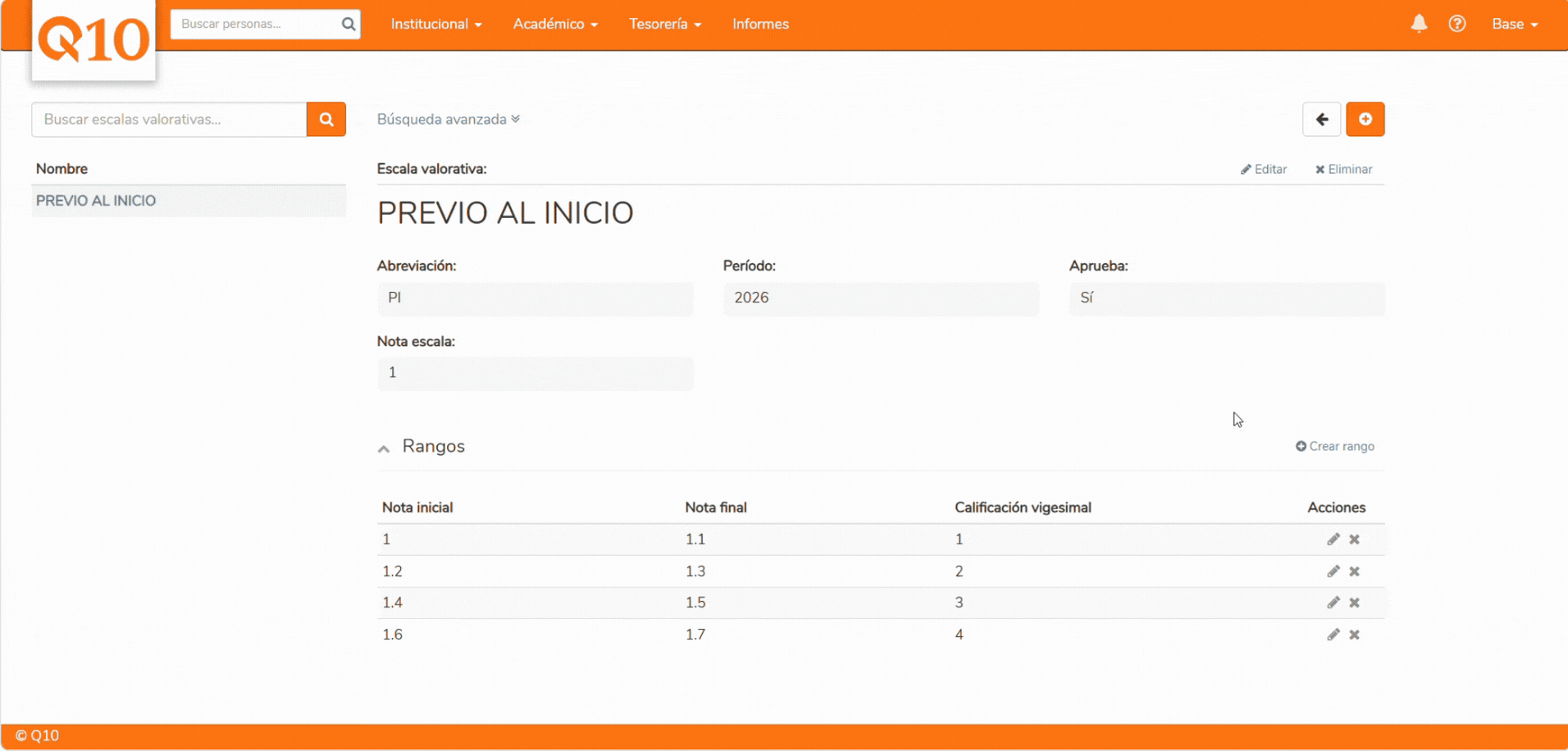Click Nota inicial cell 1.4
1568x751 pixels.
[x=393, y=603]
